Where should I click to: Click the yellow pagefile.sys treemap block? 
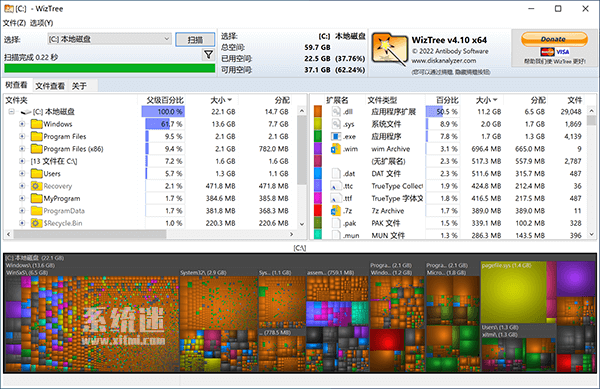513,292
